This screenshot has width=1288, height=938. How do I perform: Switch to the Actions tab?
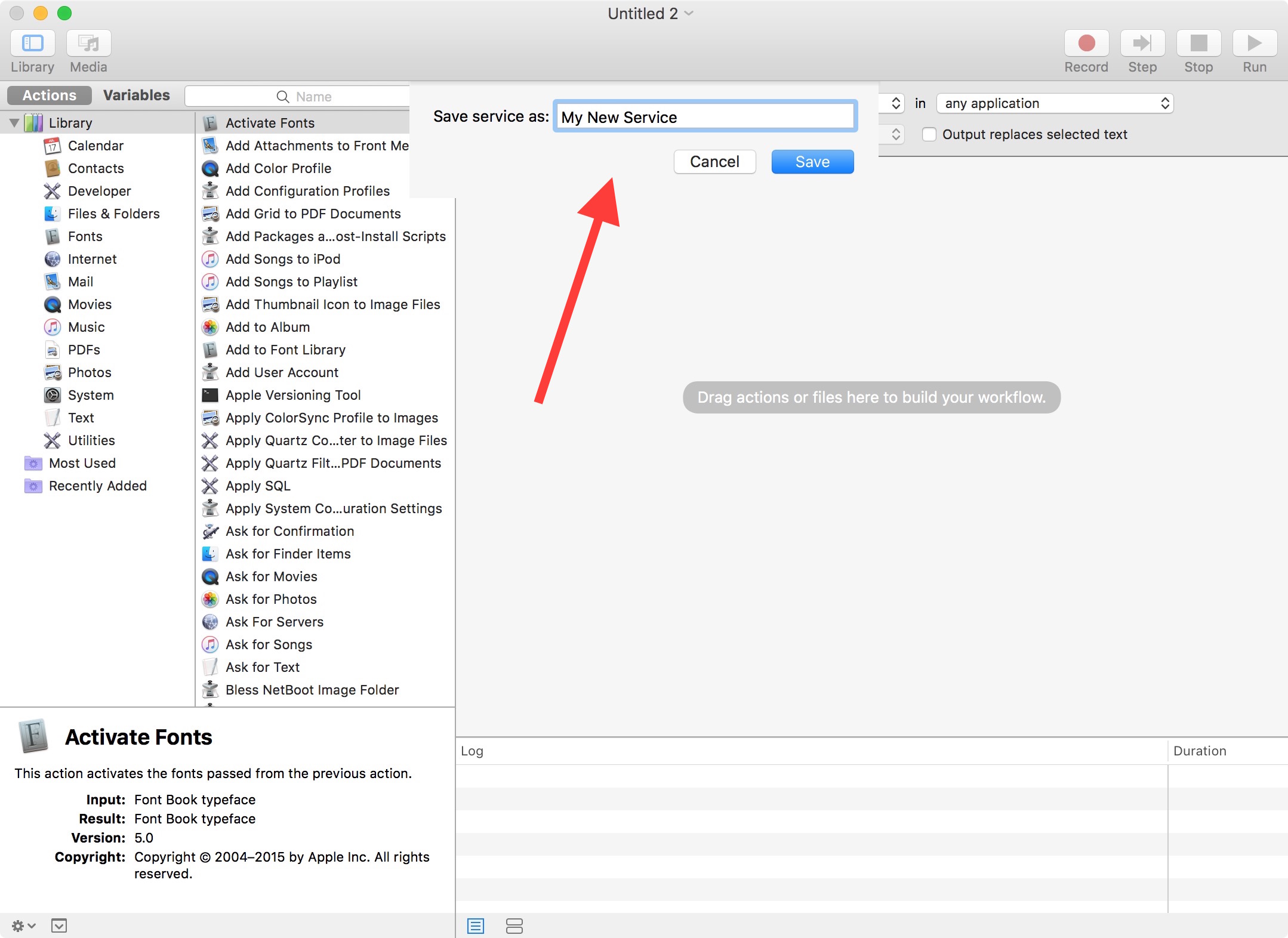click(x=48, y=95)
